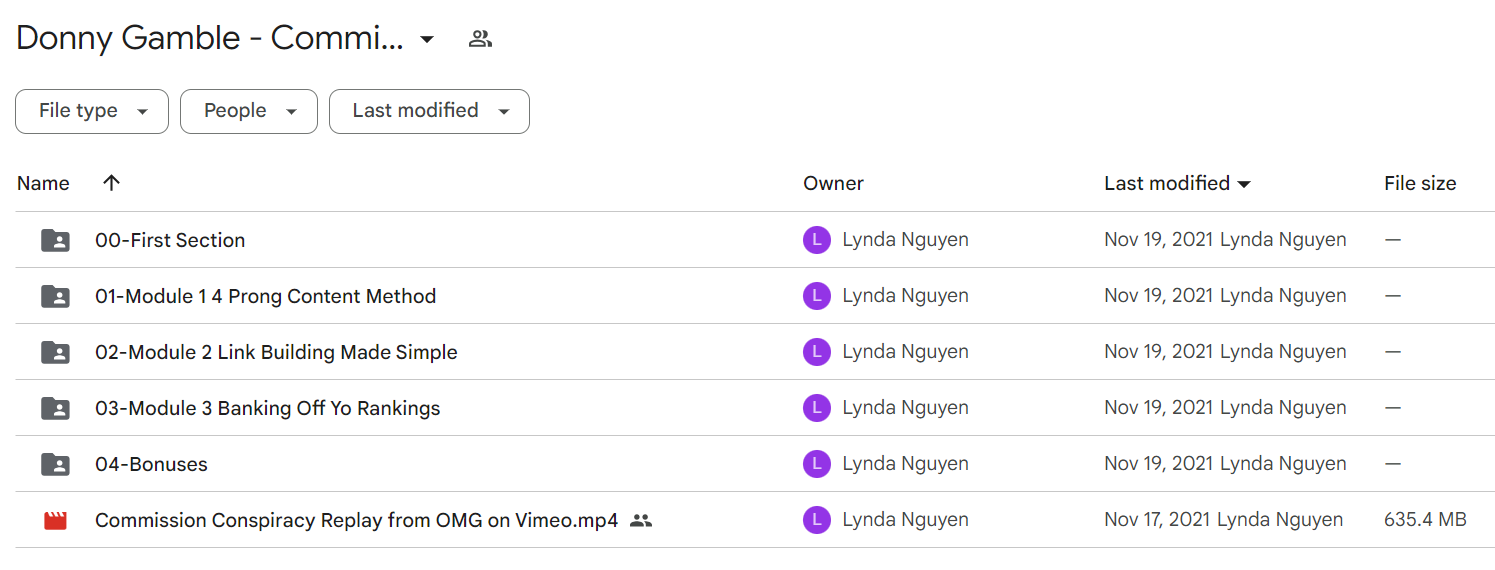Click the folder icon beside 01-Module 1
Viewport: 1495px width, 570px height.
[x=55, y=296]
